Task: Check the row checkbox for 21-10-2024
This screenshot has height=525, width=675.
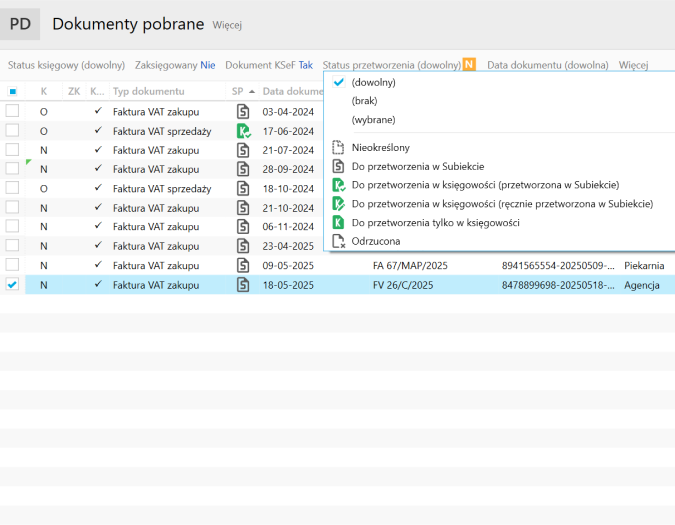Action: tap(12, 207)
